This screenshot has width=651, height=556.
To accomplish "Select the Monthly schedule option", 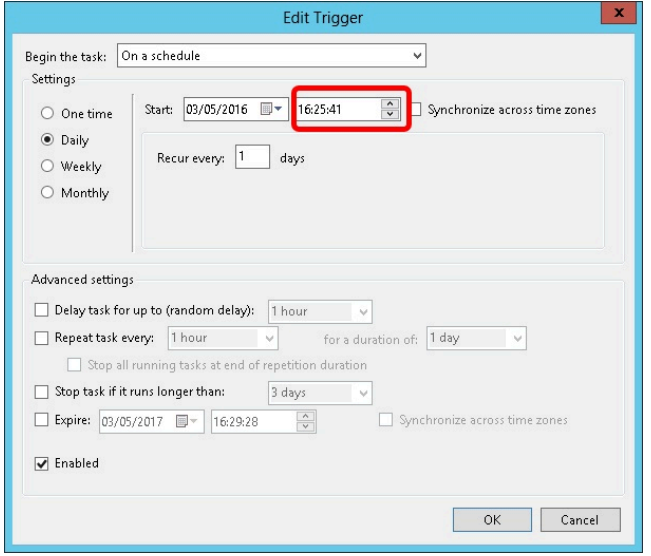I will 46,193.
